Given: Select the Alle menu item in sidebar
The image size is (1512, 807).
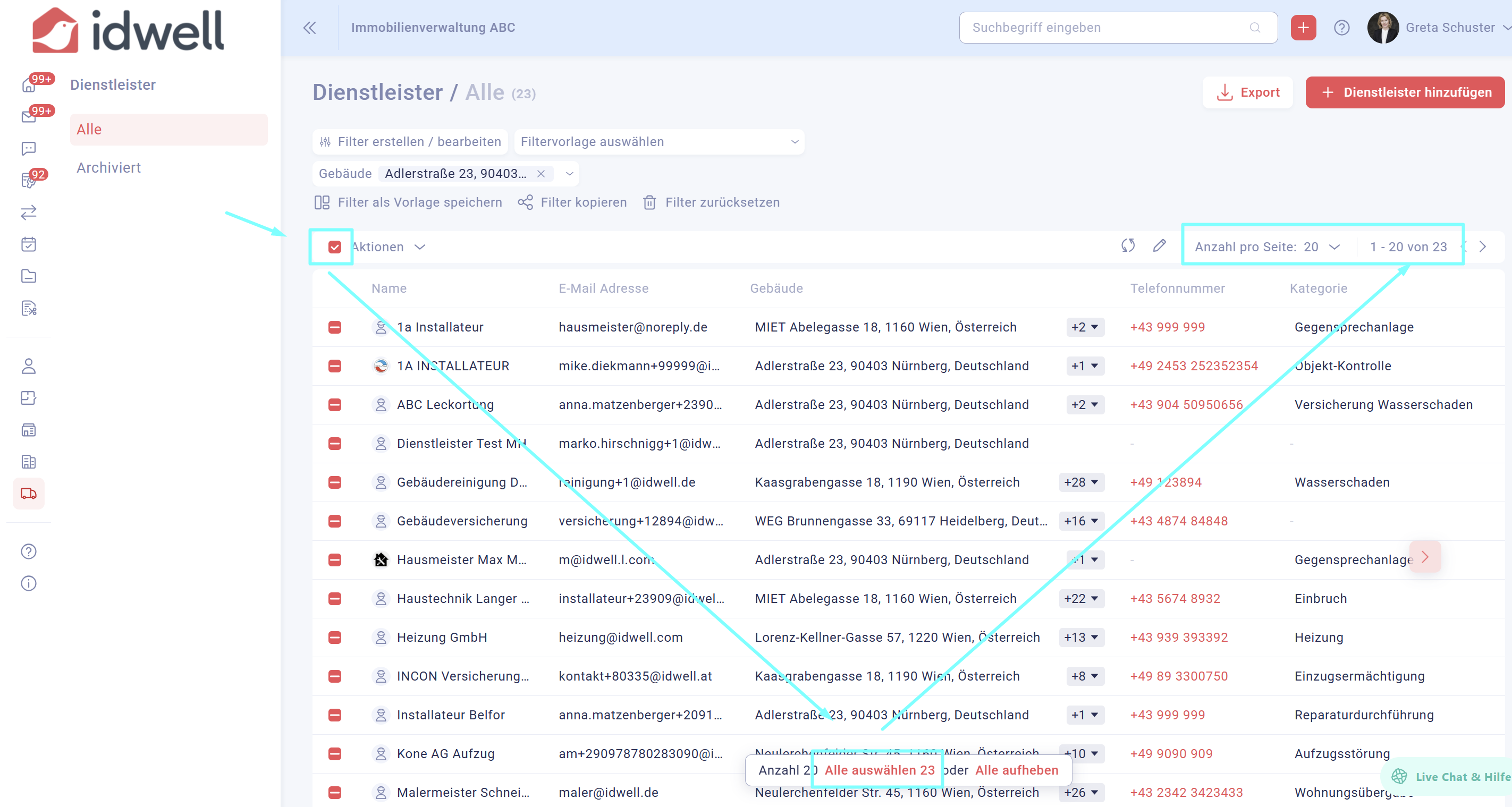Looking at the screenshot, I should click(x=168, y=130).
